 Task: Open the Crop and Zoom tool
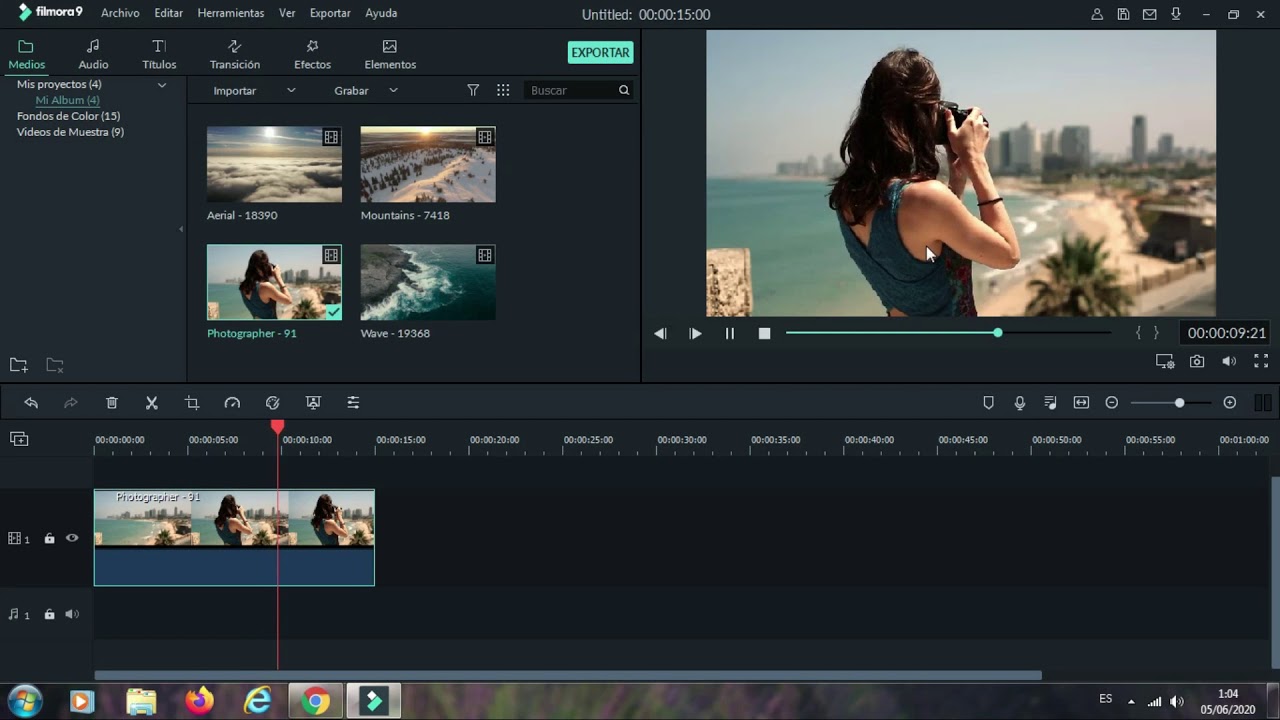192,403
